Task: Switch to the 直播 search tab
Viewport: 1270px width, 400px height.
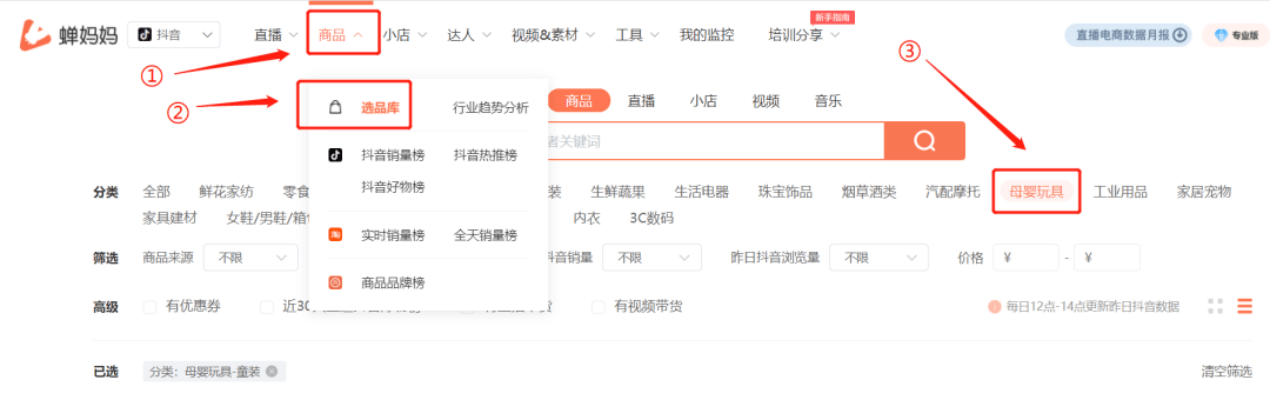Action: click(x=641, y=100)
